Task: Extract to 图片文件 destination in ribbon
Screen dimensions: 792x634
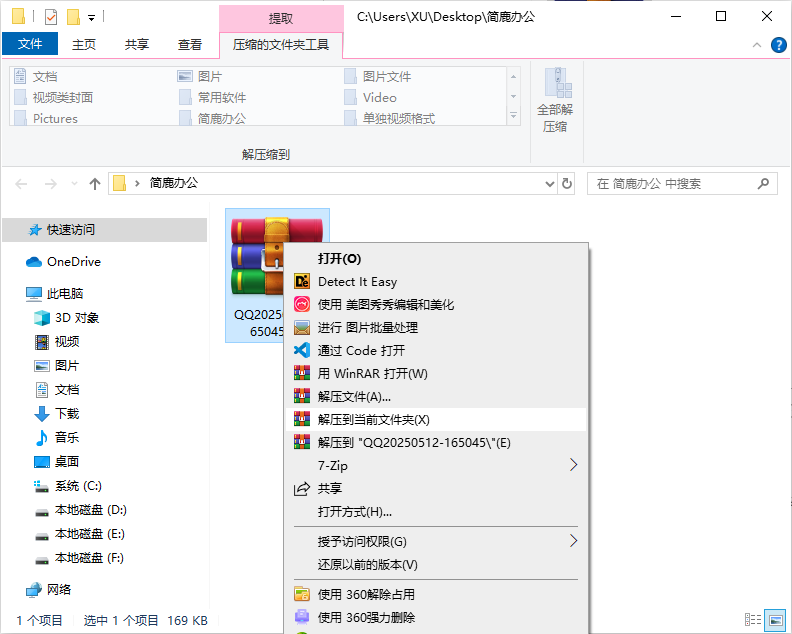Action: click(378, 76)
